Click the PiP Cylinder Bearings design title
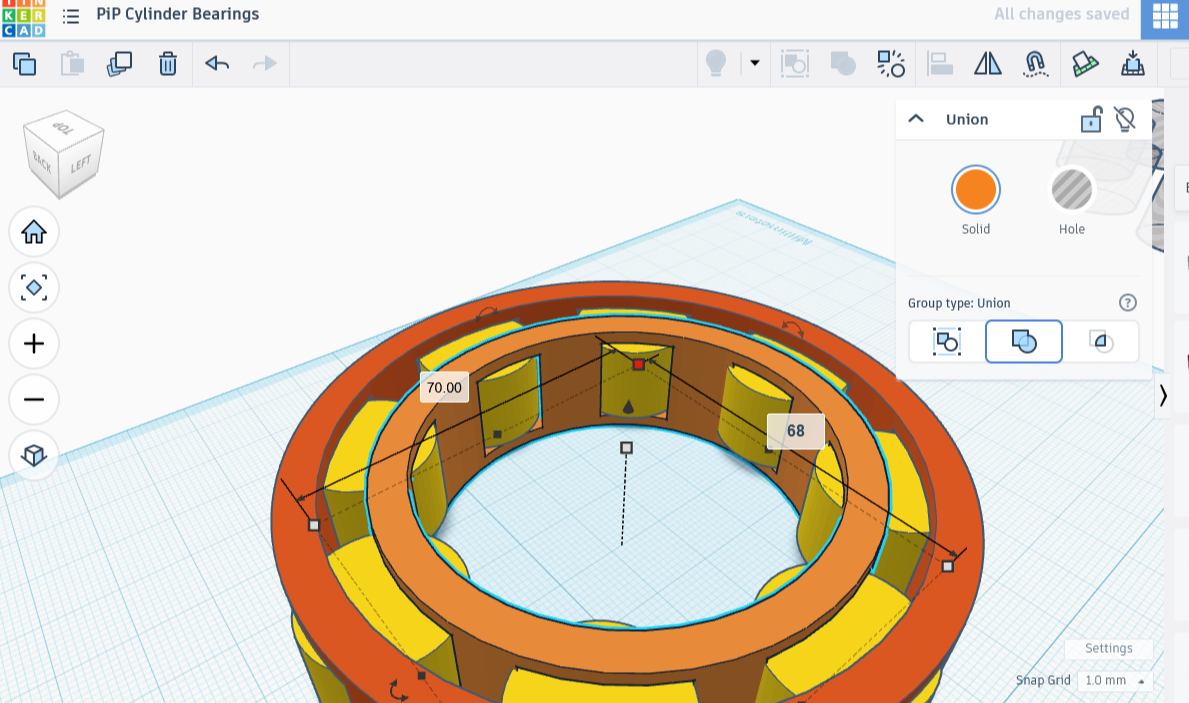The image size is (1189, 703). tap(177, 14)
